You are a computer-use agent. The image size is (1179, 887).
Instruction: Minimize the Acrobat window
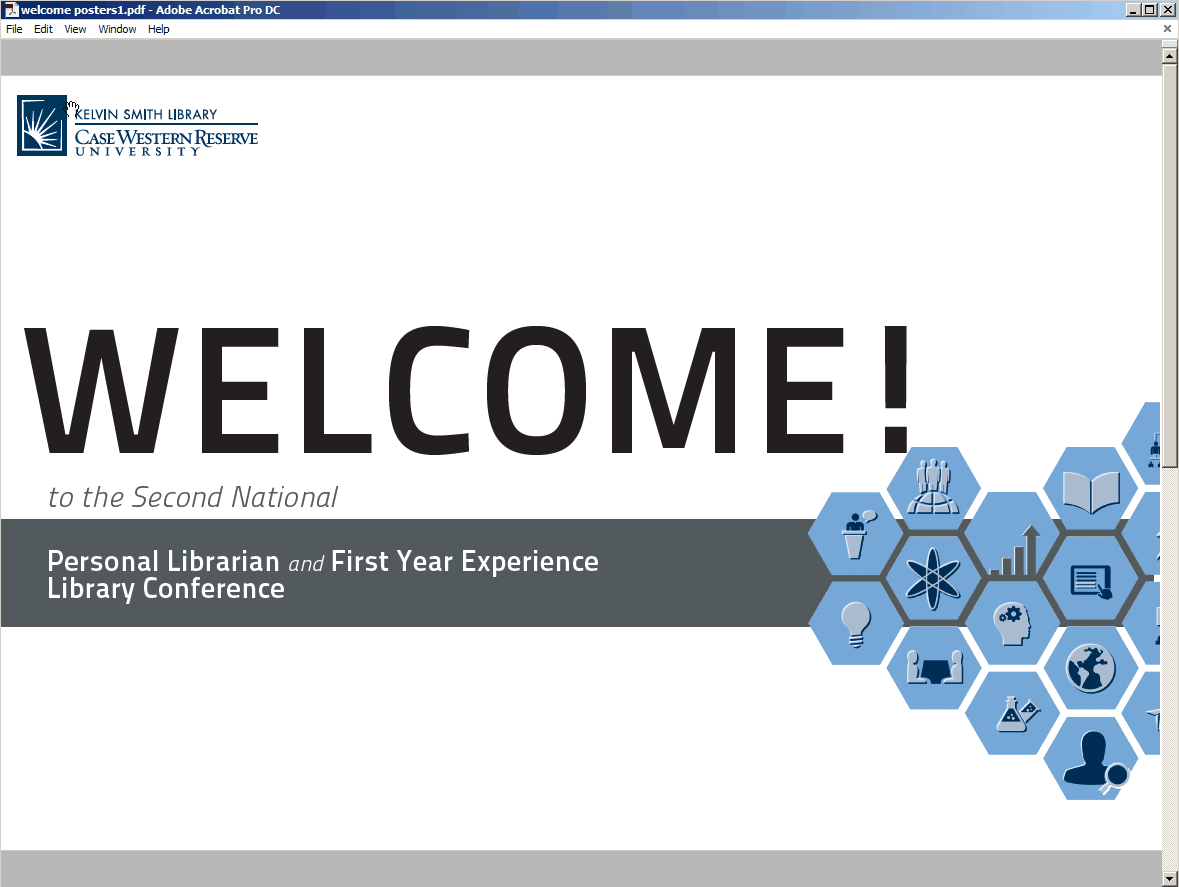1133,10
